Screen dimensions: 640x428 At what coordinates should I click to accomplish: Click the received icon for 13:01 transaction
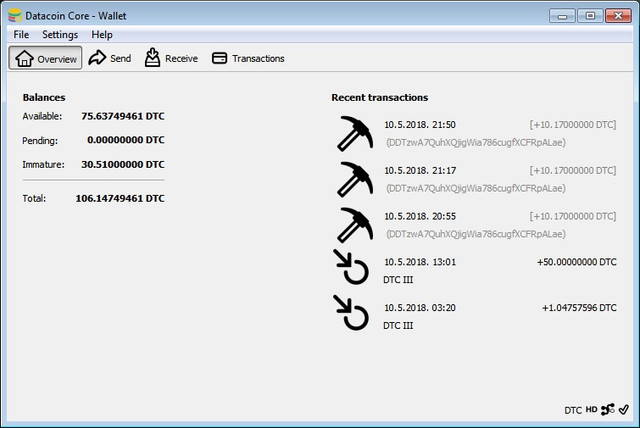point(351,266)
